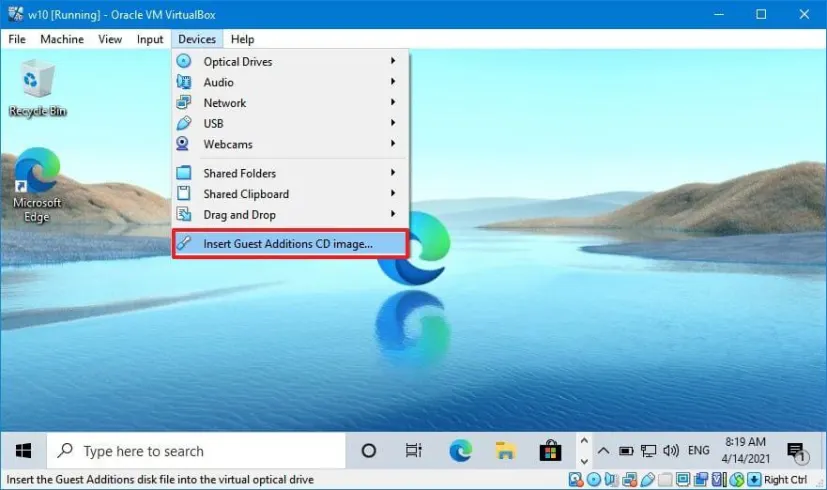Click the ENG language indicator
This screenshot has height=490, width=827.
coord(700,451)
